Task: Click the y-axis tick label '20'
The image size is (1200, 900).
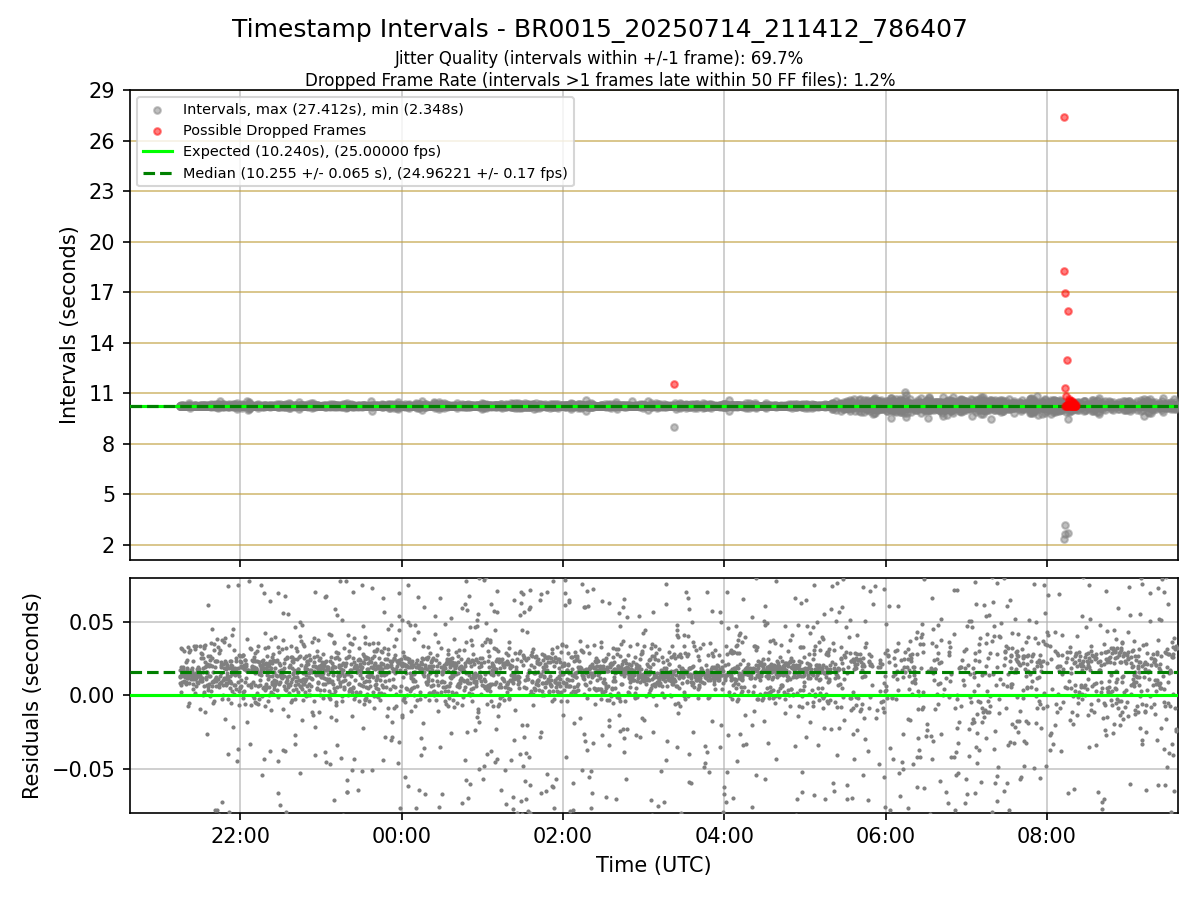Action: (102, 242)
